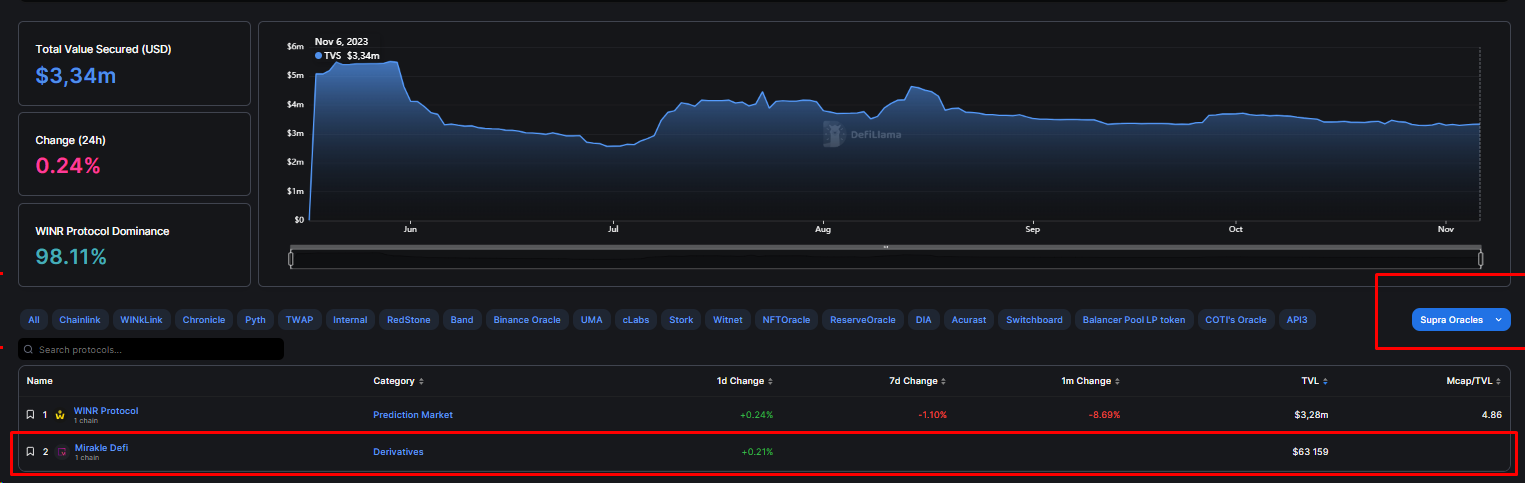Sort by the 1m Change arrows
1525x483 pixels.
click(x=1117, y=381)
